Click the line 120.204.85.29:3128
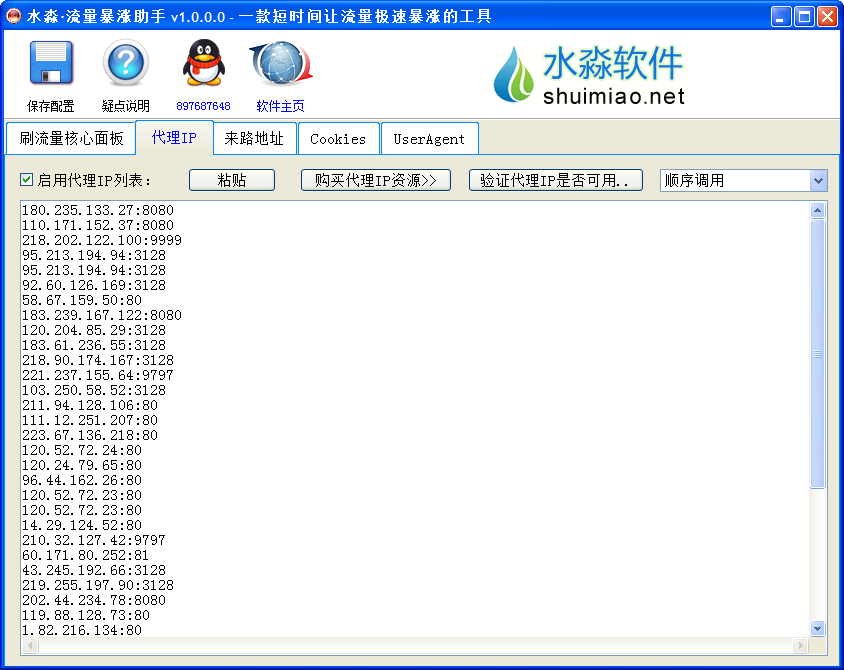 pos(94,330)
